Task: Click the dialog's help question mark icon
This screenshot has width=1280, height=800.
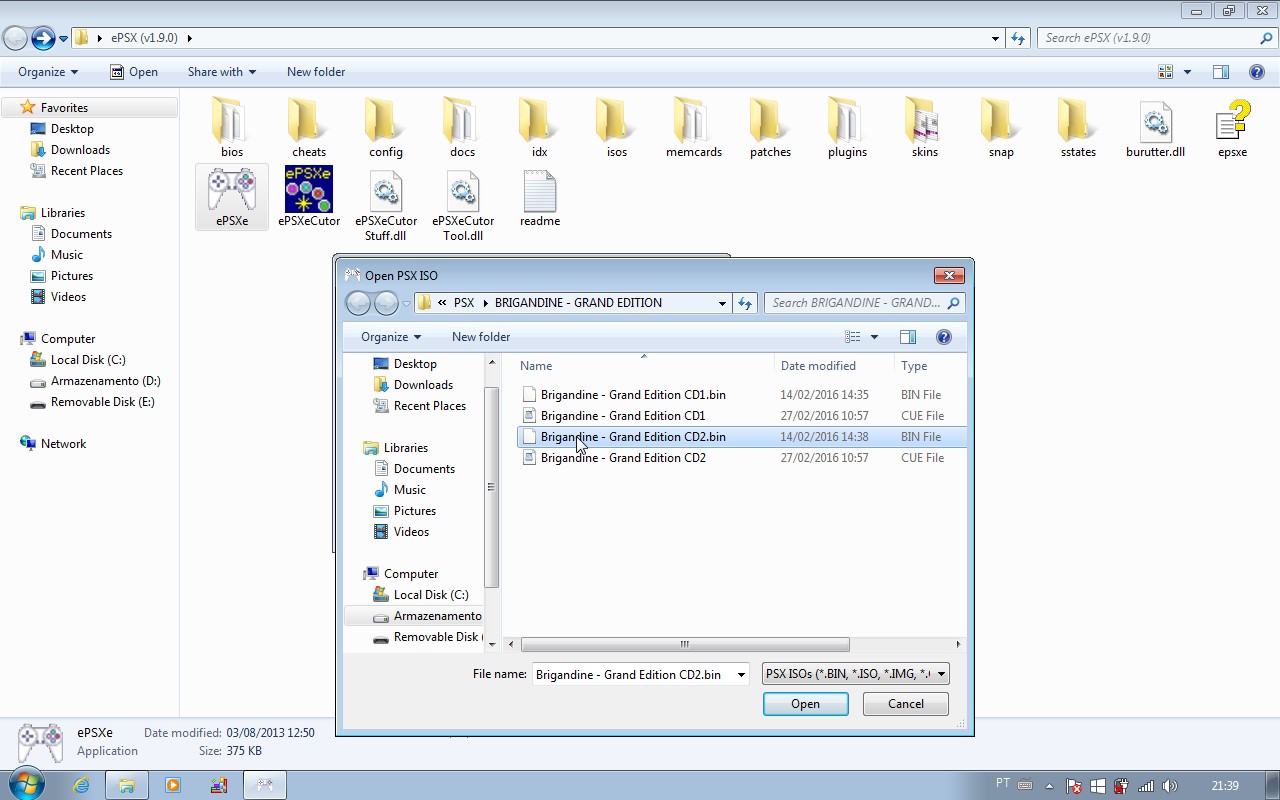Action: 943,337
